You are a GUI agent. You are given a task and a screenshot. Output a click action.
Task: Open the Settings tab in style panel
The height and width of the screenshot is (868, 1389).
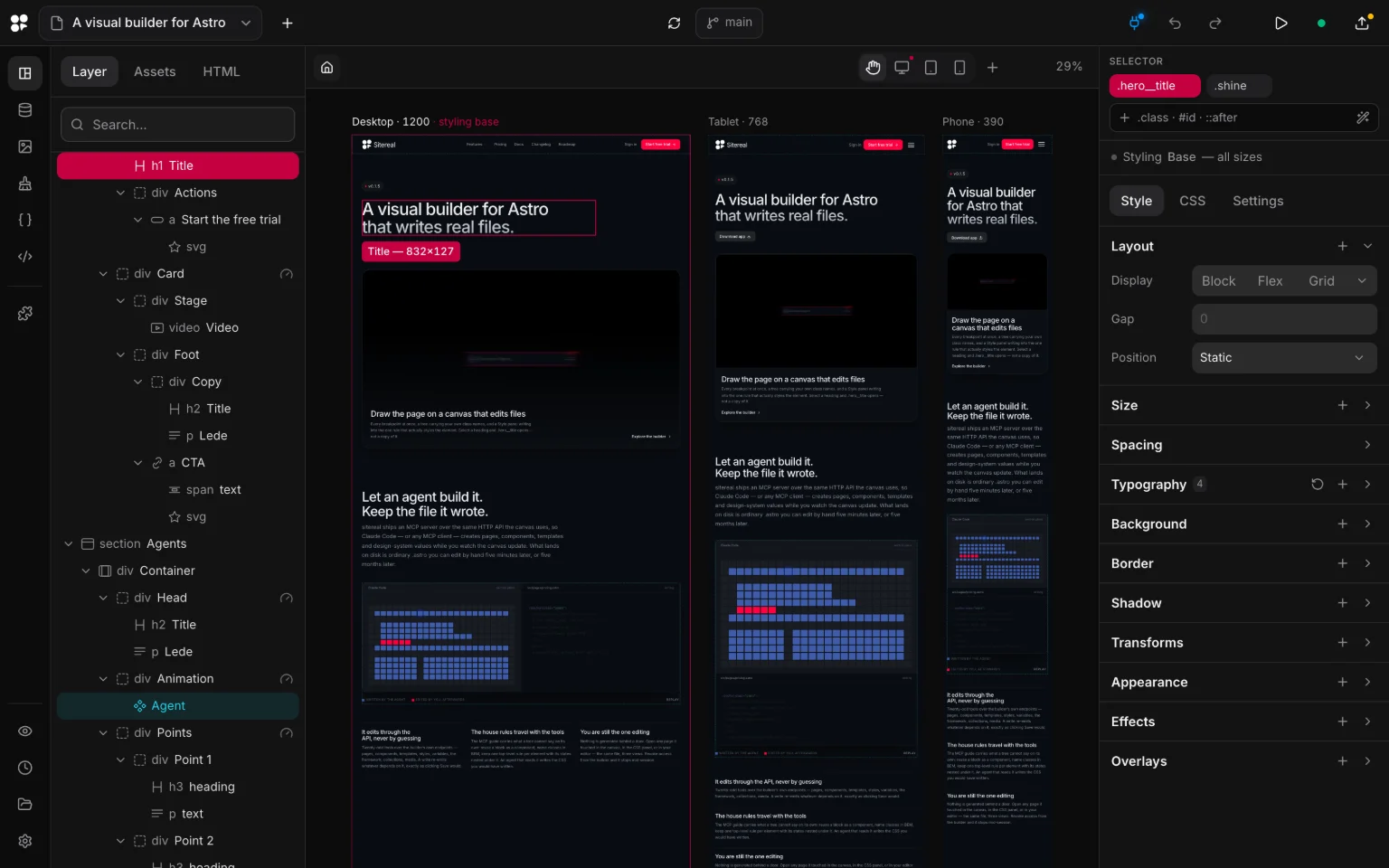tap(1258, 201)
